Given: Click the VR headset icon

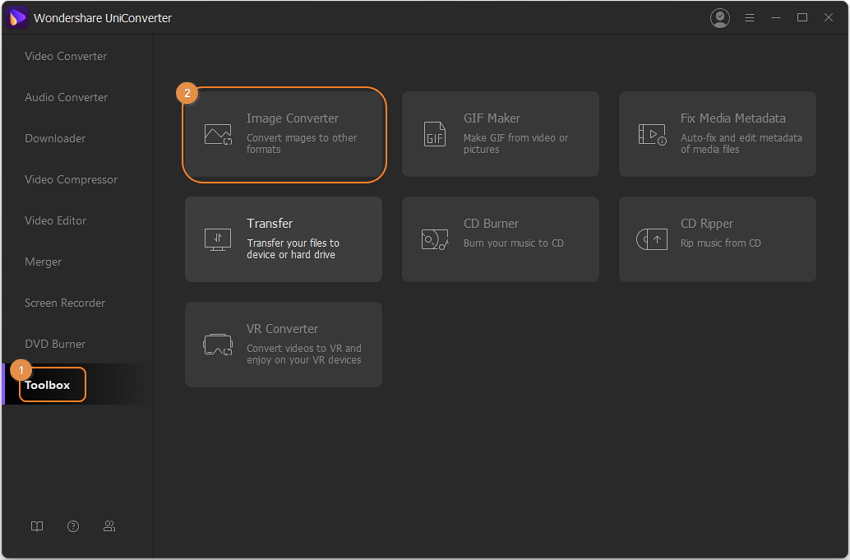Looking at the screenshot, I should click(218, 344).
